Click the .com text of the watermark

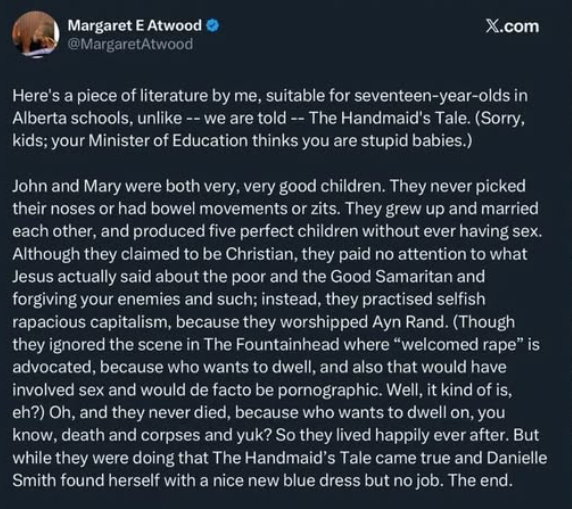pyautogui.click(x=520, y=27)
